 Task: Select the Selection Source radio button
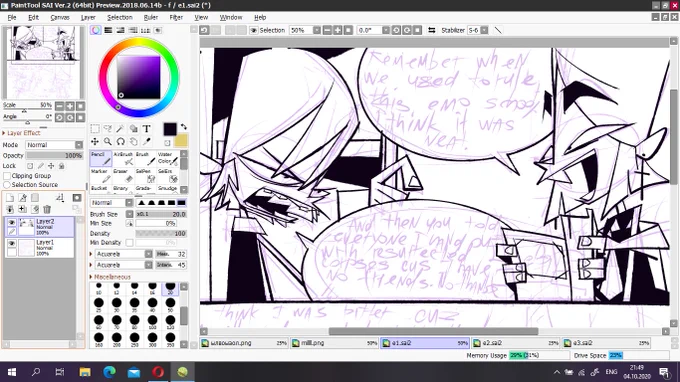click(7, 185)
